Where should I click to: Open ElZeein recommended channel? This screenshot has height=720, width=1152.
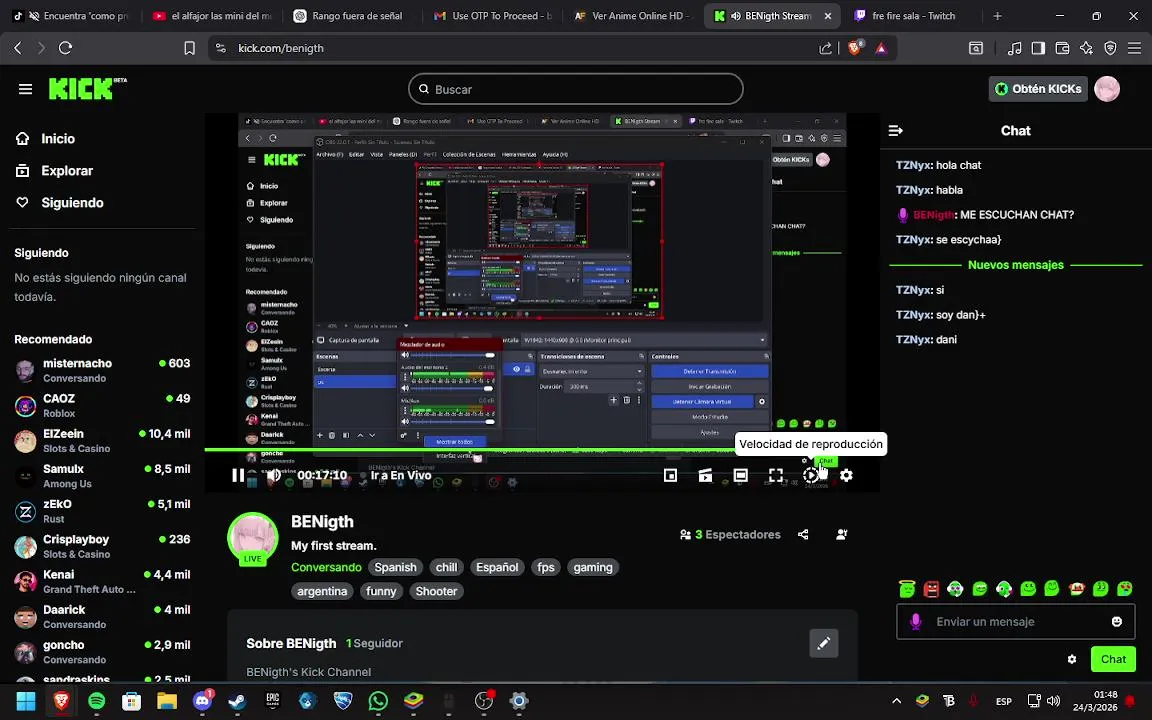(102, 441)
